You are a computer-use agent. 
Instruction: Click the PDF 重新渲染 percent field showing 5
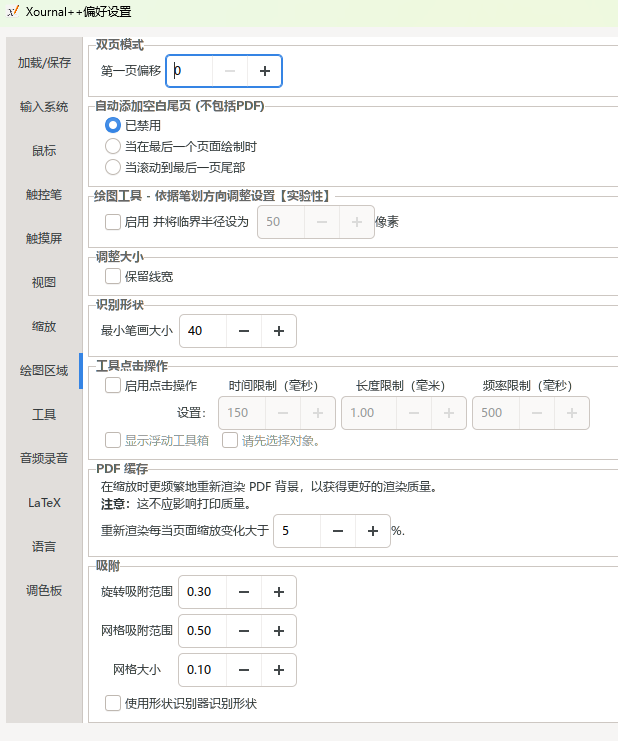pos(297,531)
